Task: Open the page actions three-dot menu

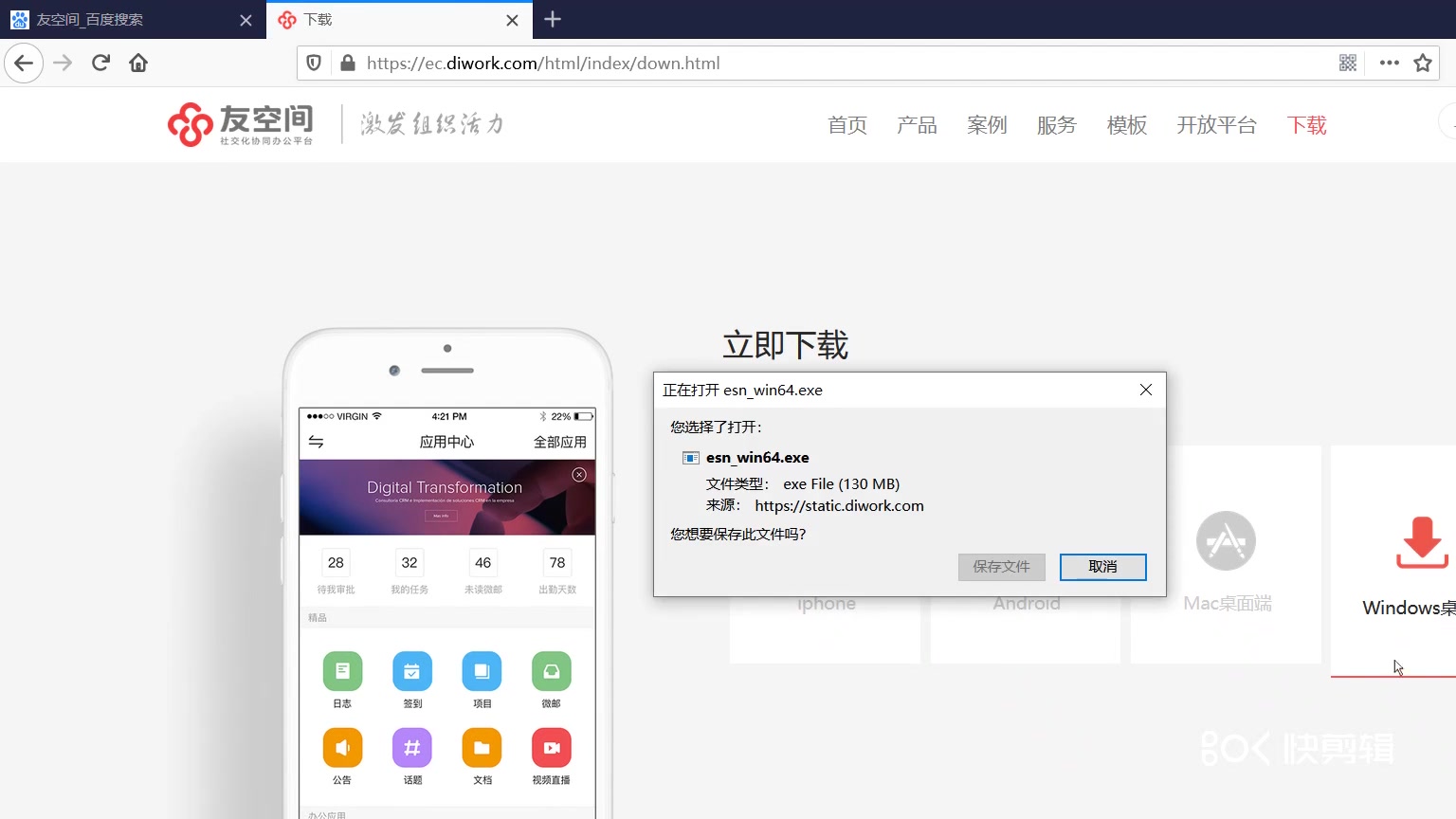Action: [x=1390, y=64]
